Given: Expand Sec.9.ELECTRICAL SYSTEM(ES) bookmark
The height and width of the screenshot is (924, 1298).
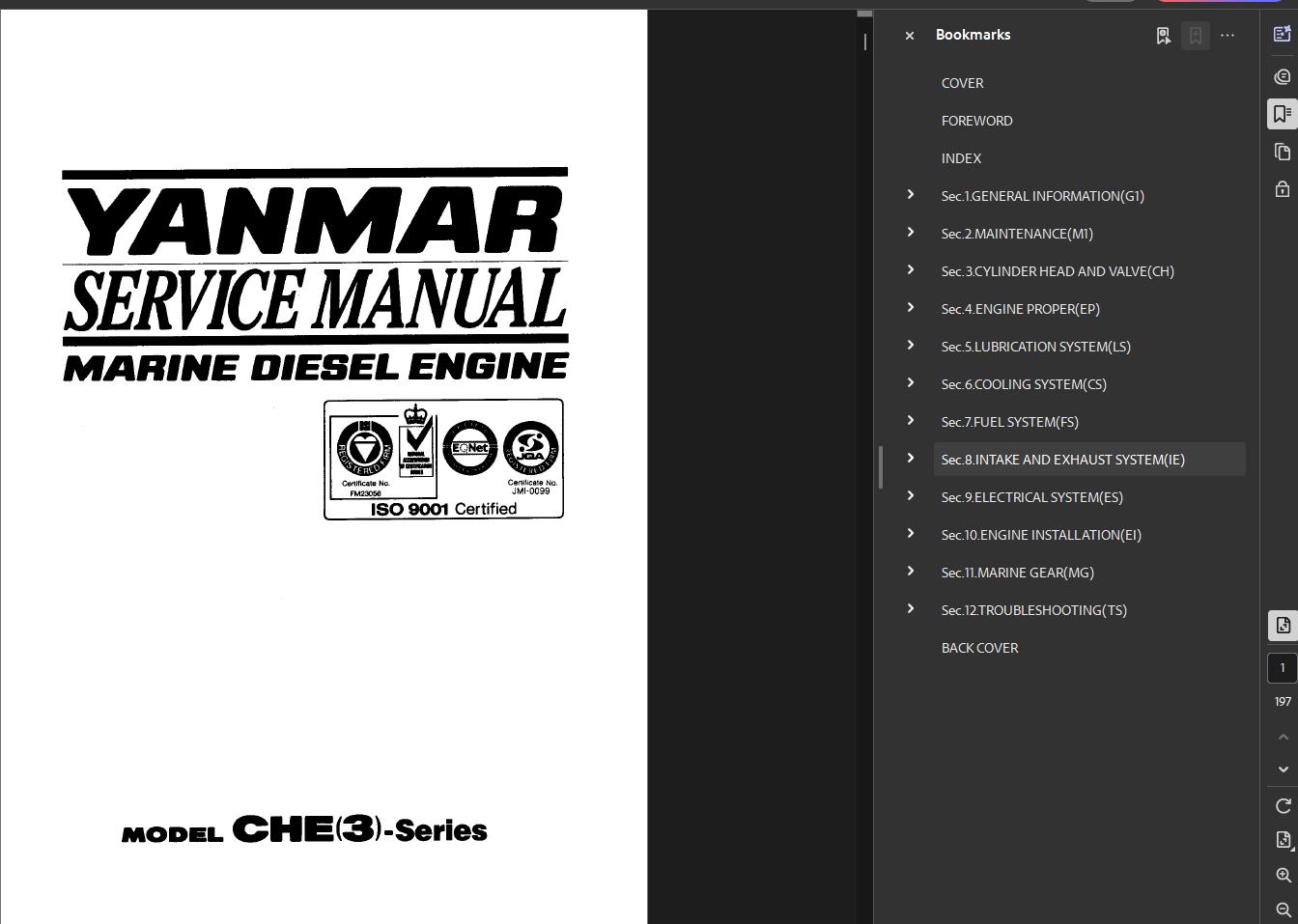Looking at the screenshot, I should click(x=911, y=496).
